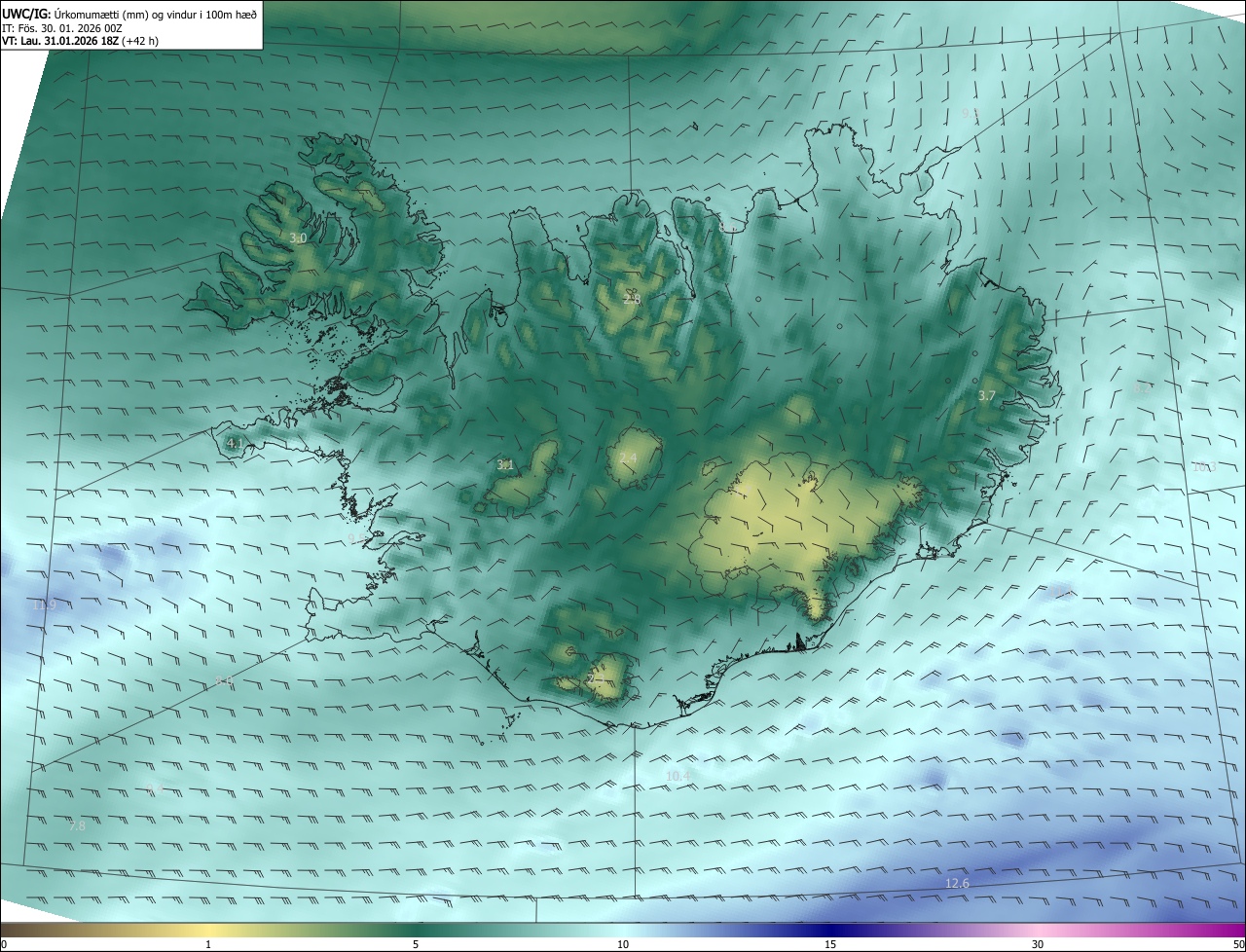Click the 30 tick label on the color scale
Screen dimensions: 1246x952
point(1038,944)
